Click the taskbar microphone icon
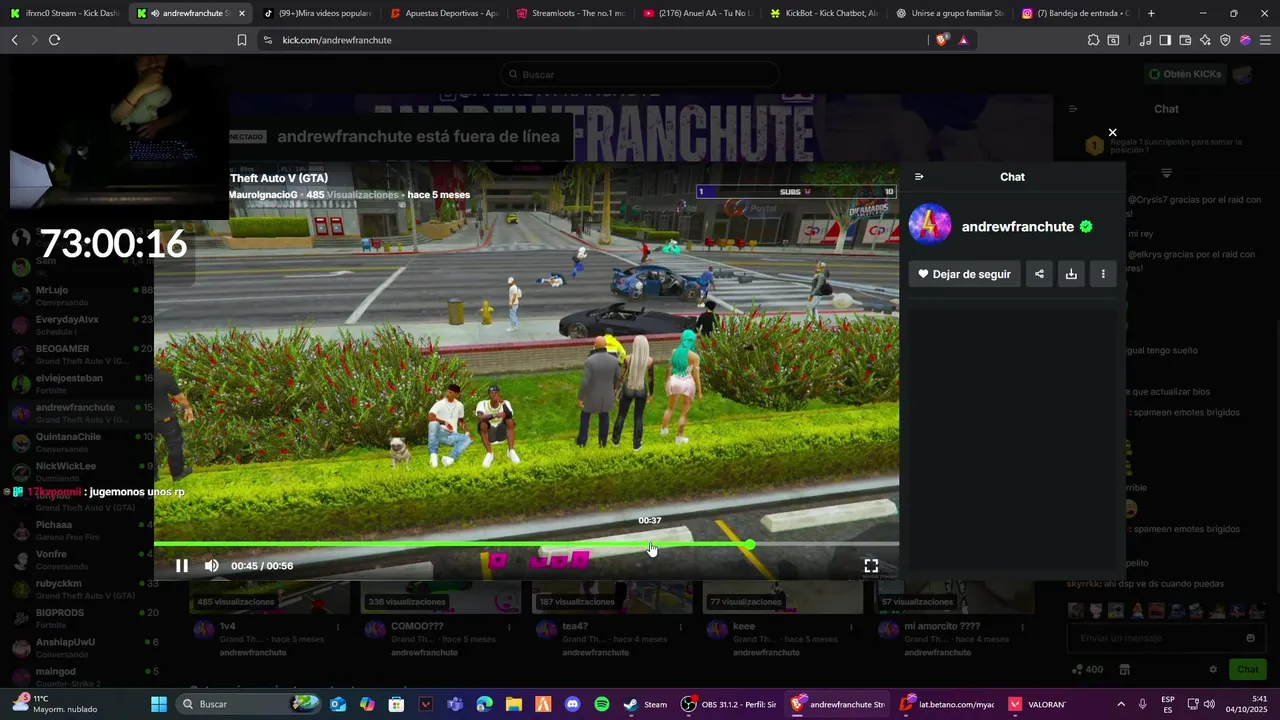This screenshot has height=720, width=1280. click(x=1142, y=704)
